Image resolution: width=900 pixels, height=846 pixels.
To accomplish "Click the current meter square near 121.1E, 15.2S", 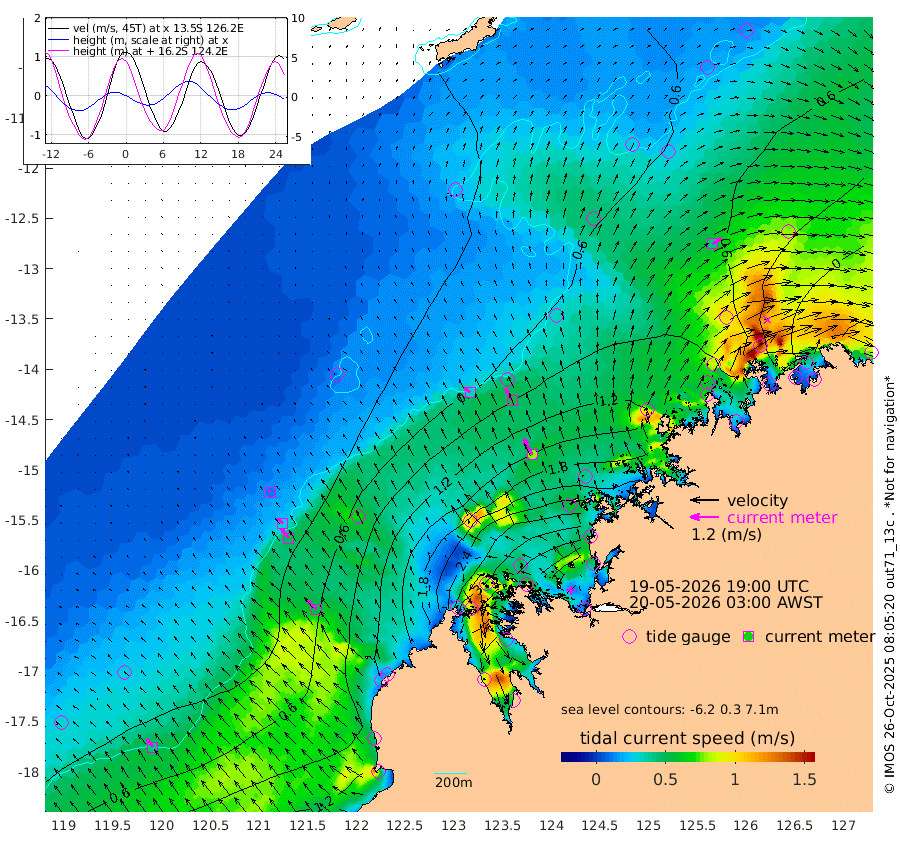I will pos(270,492).
